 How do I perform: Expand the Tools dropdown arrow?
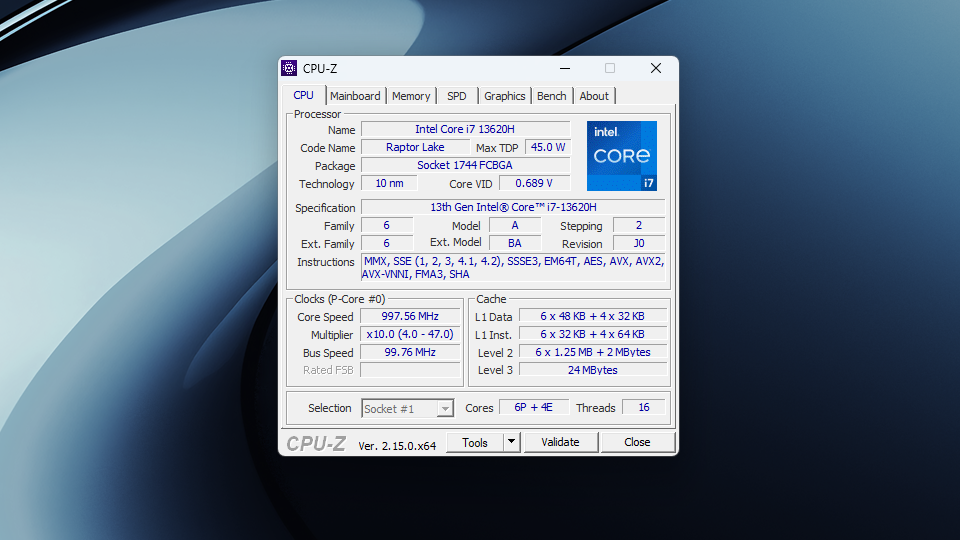pyautogui.click(x=511, y=442)
